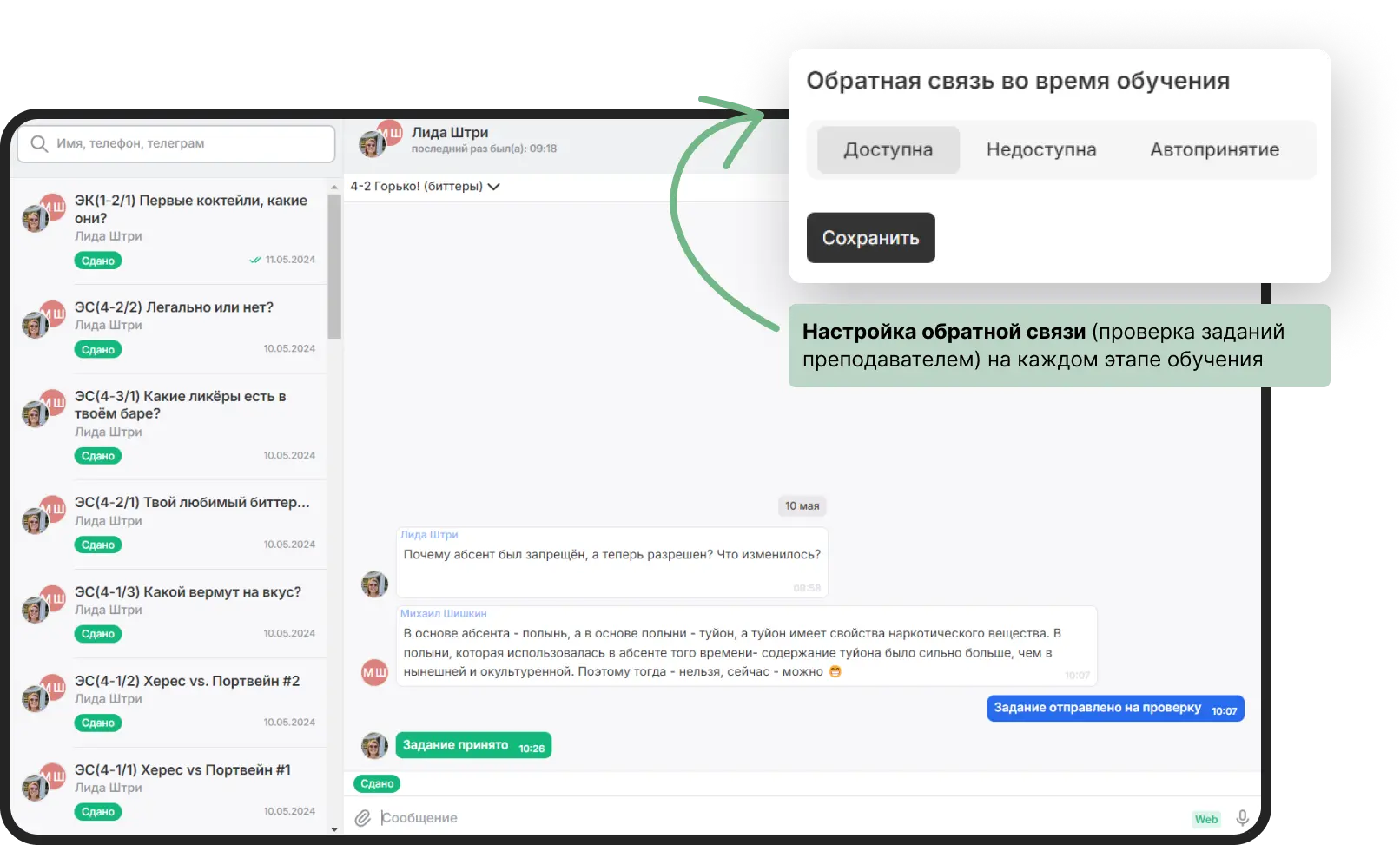The height and width of the screenshot is (845, 1400).
Task: Click the Web indicator in the message field
Action: 1205,819
